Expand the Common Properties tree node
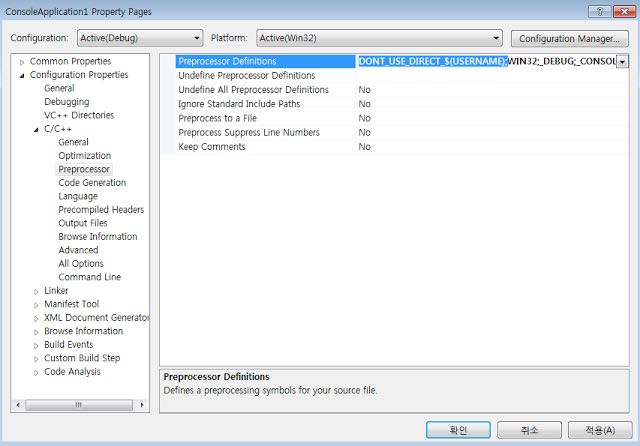Image resolution: width=640 pixels, height=446 pixels. (22, 61)
